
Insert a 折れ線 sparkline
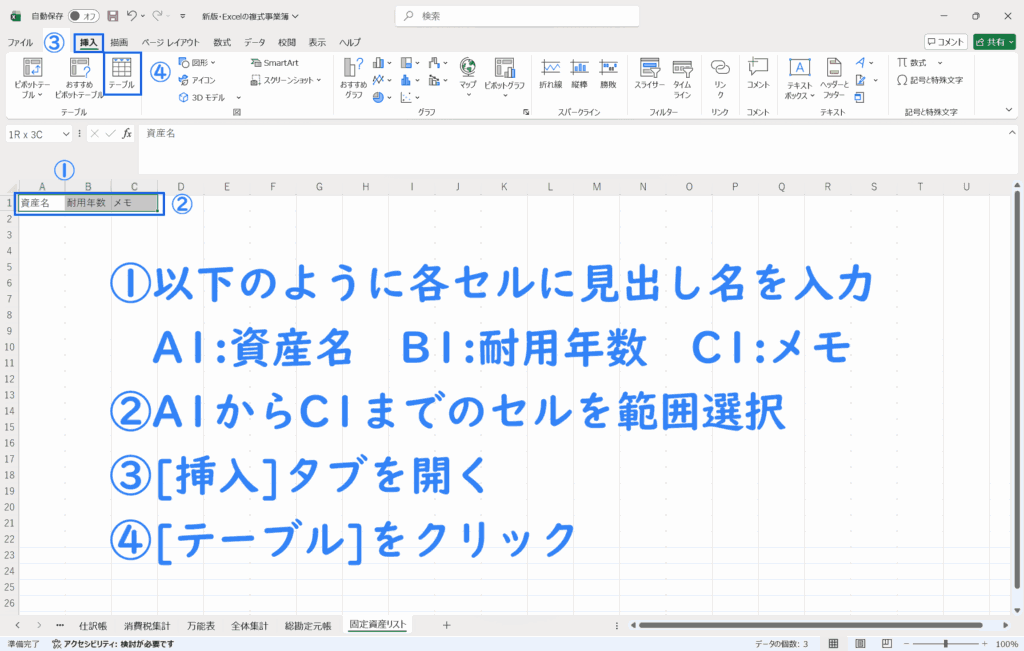tap(550, 74)
